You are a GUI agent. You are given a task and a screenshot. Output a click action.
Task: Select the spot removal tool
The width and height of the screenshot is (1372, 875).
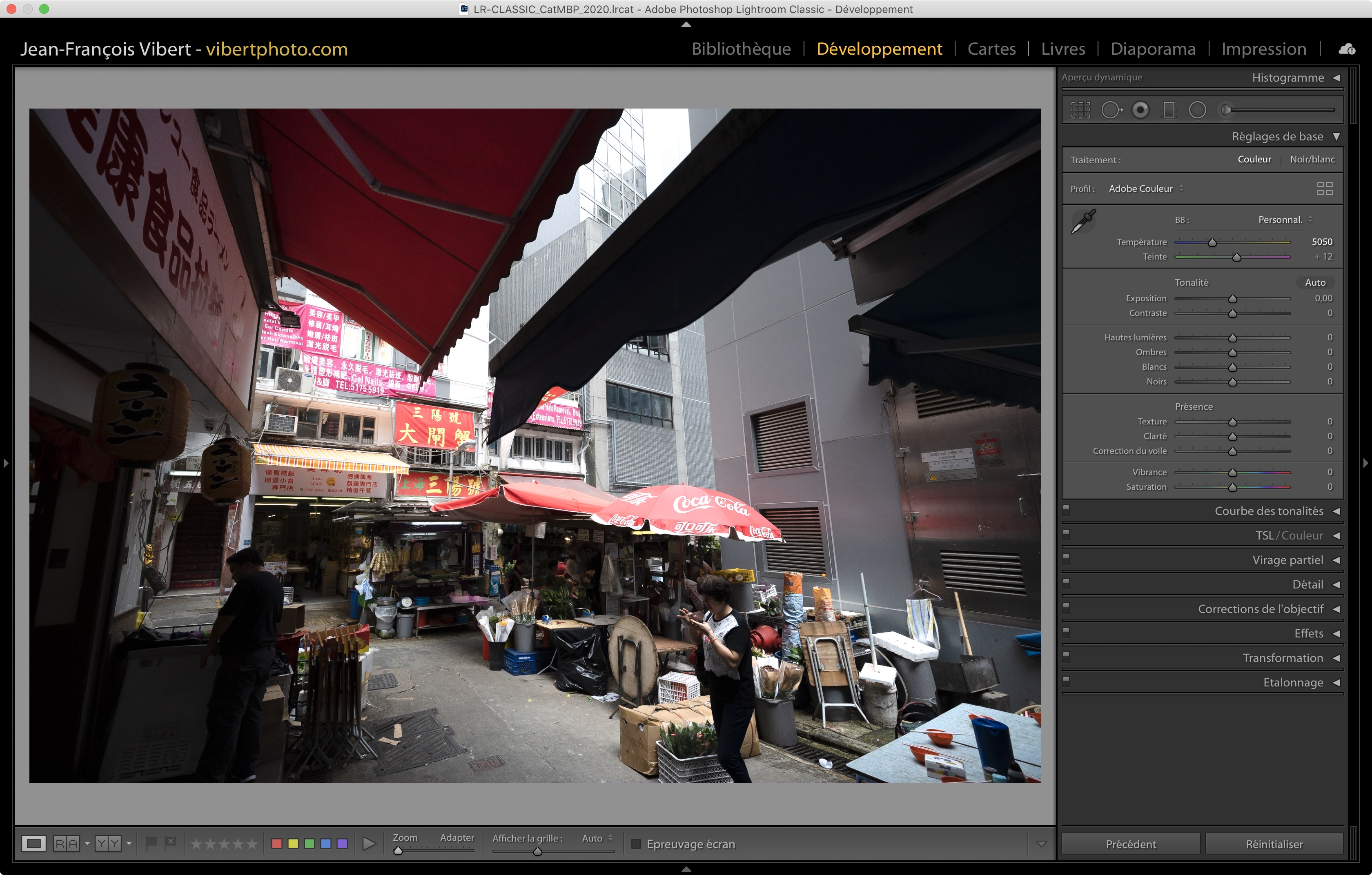(1111, 110)
